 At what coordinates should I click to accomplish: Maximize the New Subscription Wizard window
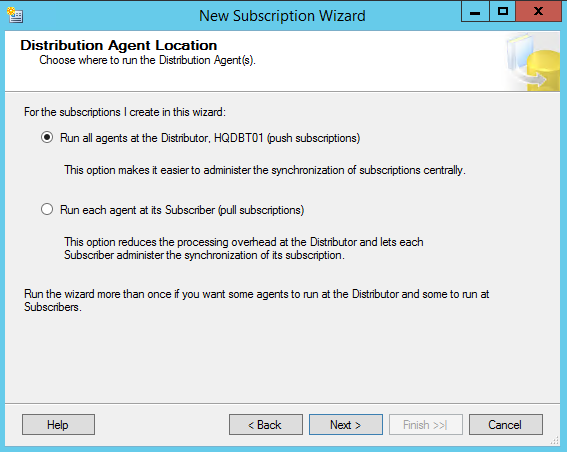(x=503, y=12)
